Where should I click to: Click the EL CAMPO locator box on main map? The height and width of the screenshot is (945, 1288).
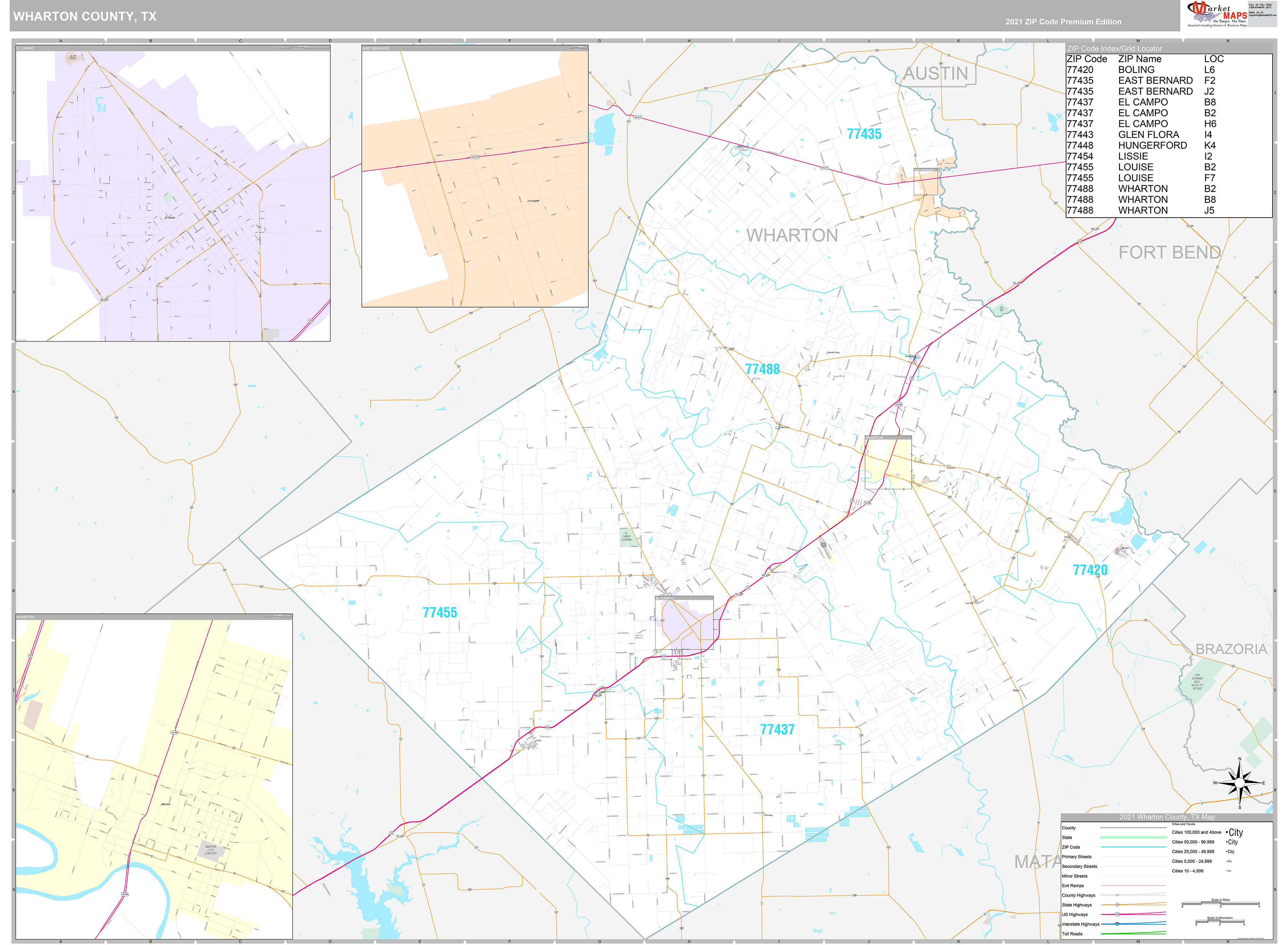click(684, 623)
